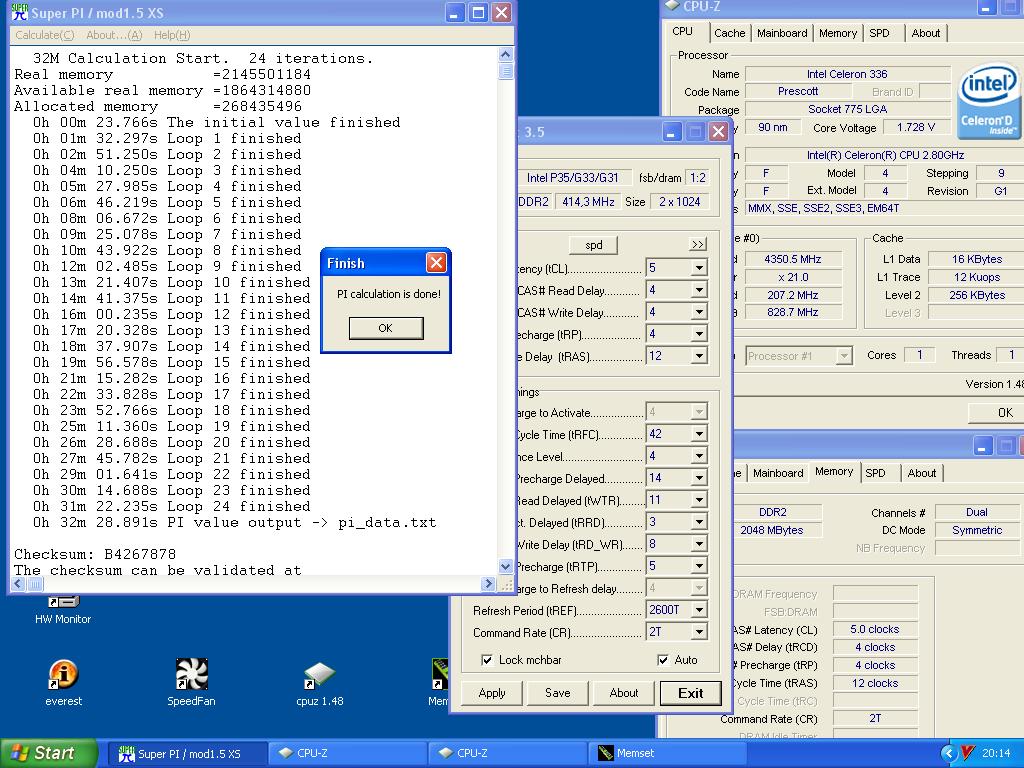
Task: Click the Checksum: B4267878 line
Action: point(95,554)
